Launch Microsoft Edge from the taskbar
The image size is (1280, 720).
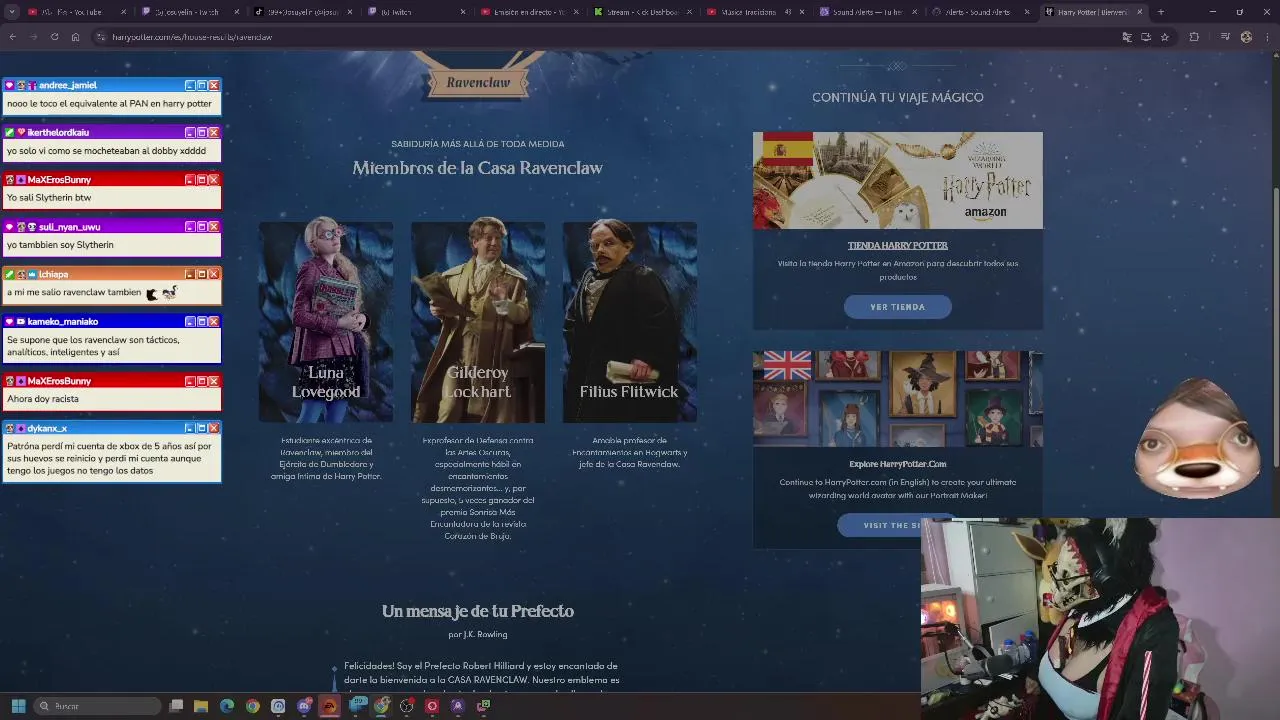[227, 706]
